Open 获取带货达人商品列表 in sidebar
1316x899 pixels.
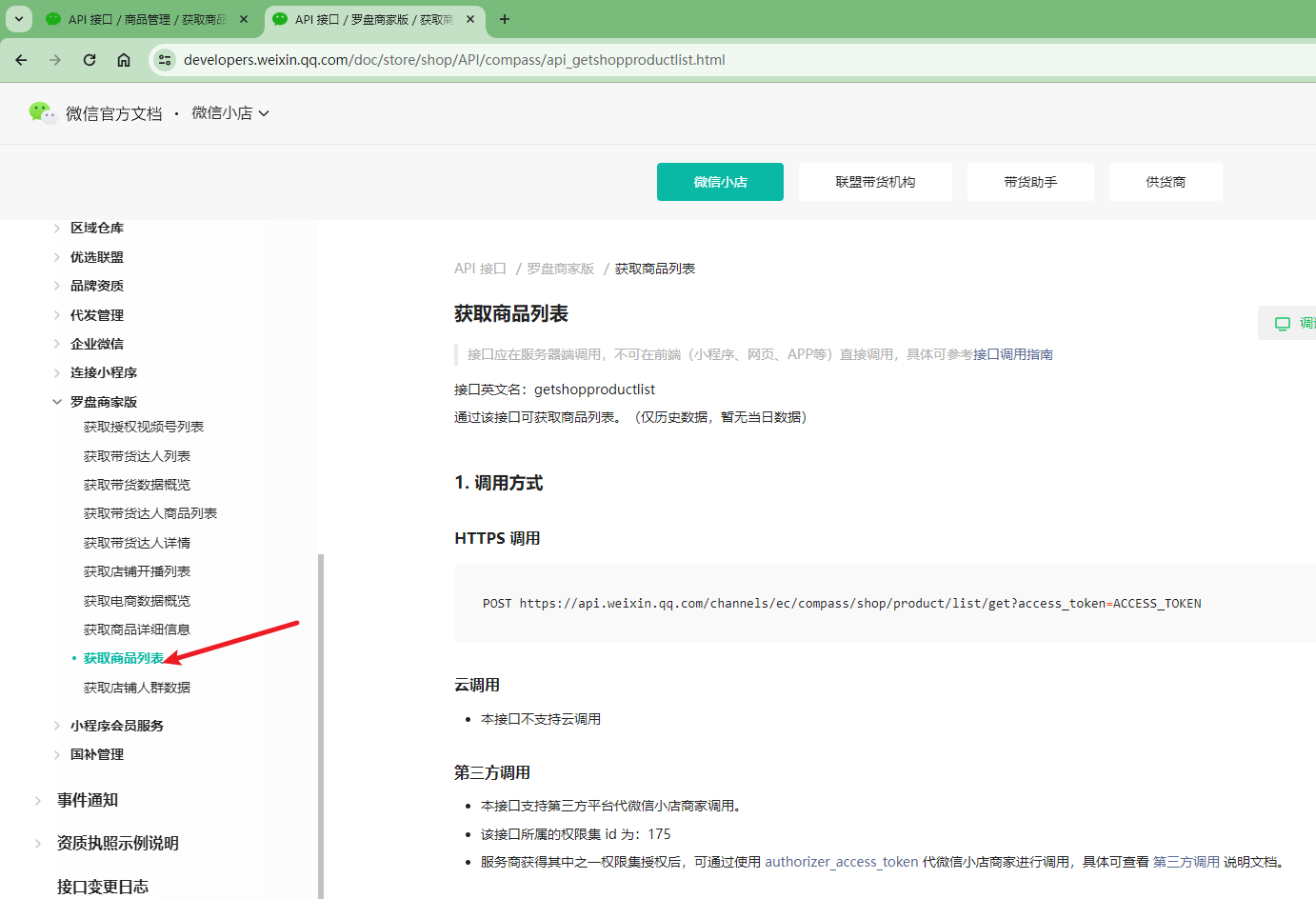point(150,513)
